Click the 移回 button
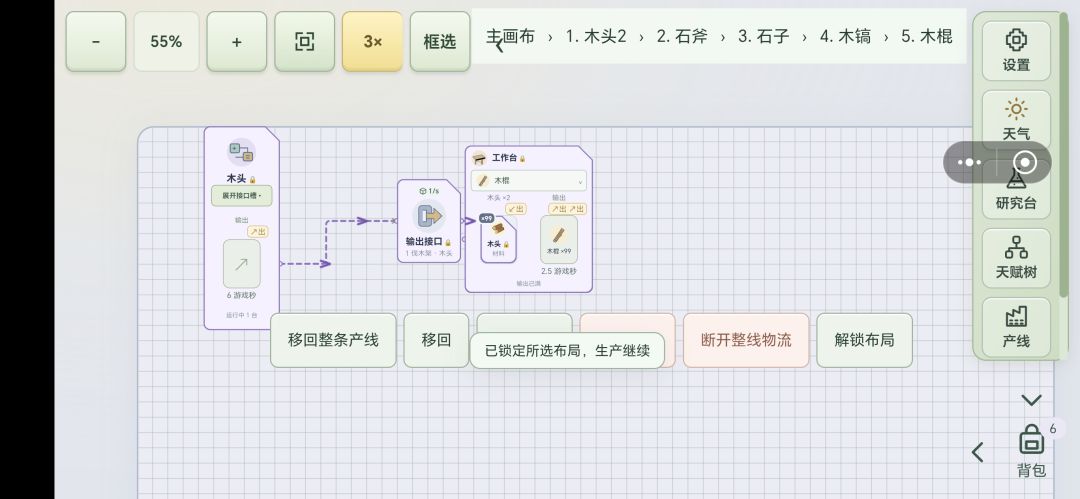Image resolution: width=1080 pixels, height=499 pixels. click(436, 340)
